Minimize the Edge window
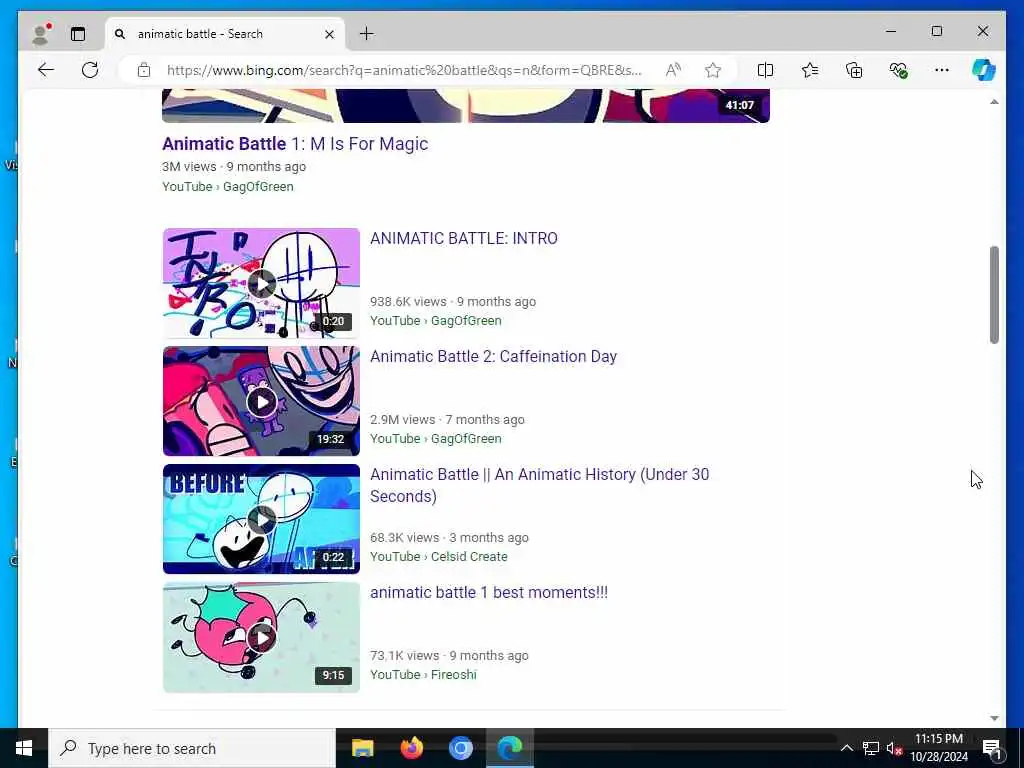The width and height of the screenshot is (1024, 768). pyautogui.click(x=891, y=31)
